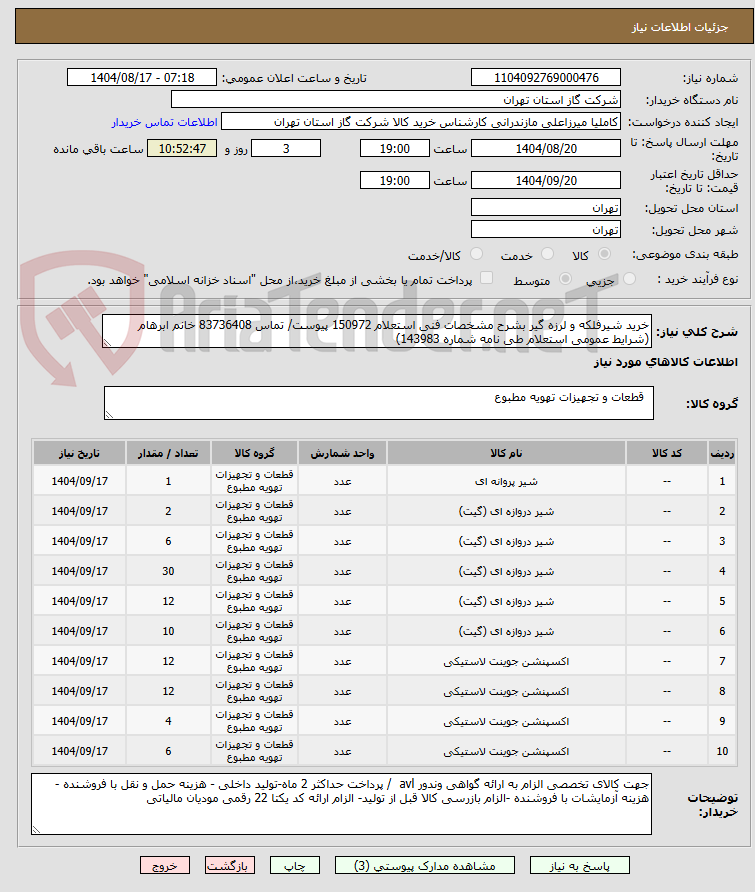Click the response deadline date 1404/08/20
The height and width of the screenshot is (892, 755).
coord(546,148)
